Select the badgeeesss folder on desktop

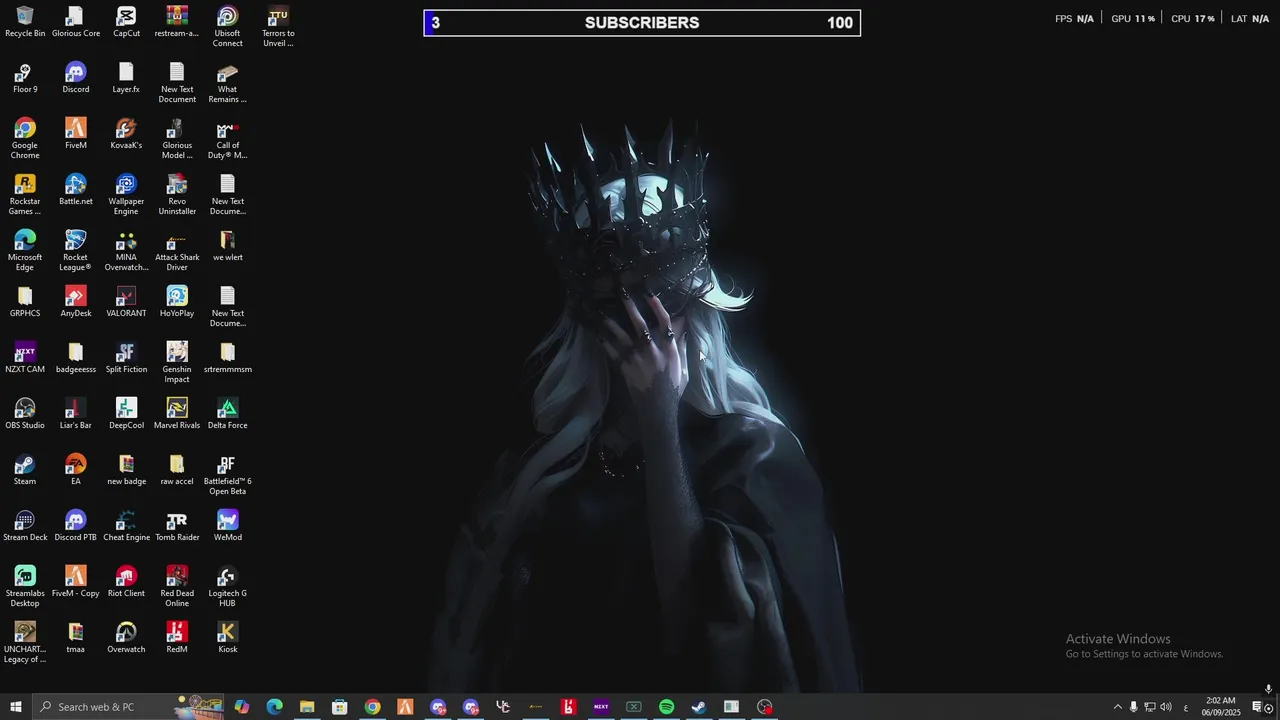tap(76, 358)
